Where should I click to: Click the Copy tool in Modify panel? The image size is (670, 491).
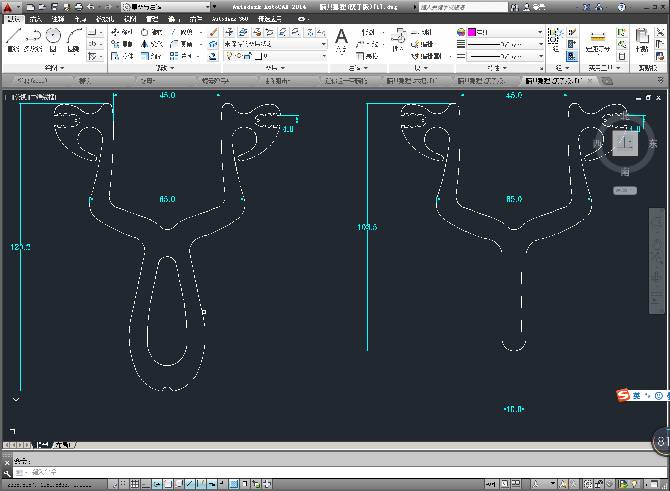click(x=121, y=44)
